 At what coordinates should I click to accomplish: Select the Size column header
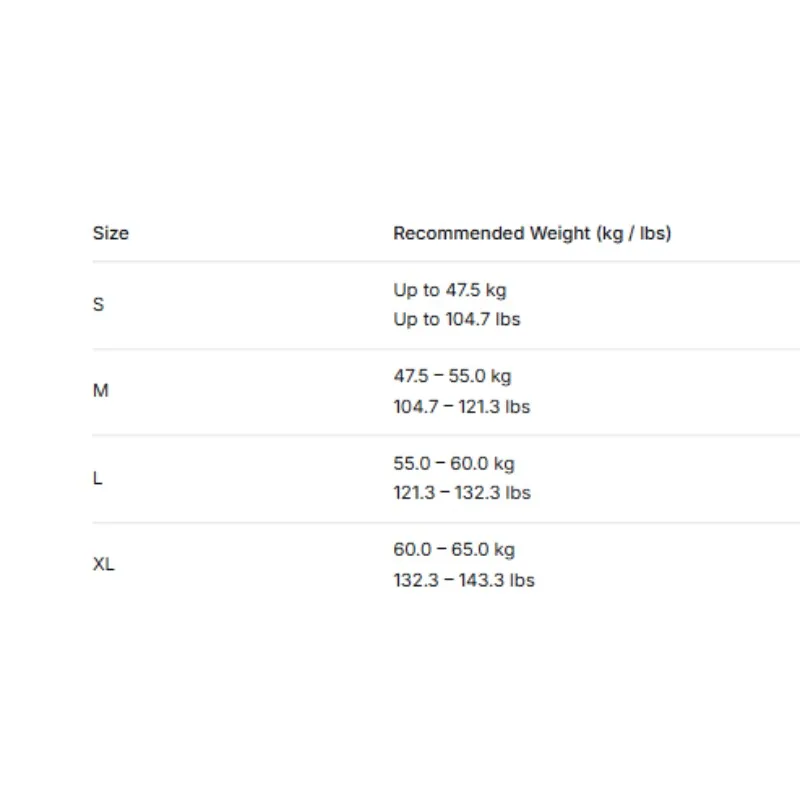coord(111,233)
